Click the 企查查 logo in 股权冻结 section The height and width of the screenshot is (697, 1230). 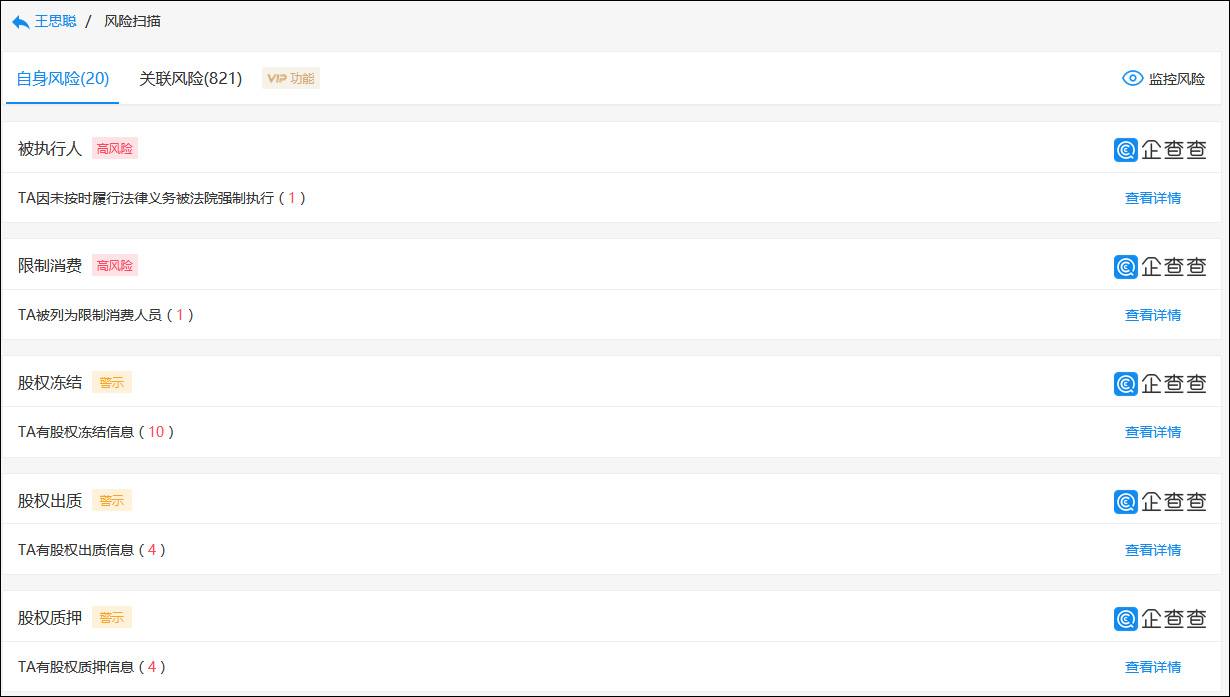1160,383
